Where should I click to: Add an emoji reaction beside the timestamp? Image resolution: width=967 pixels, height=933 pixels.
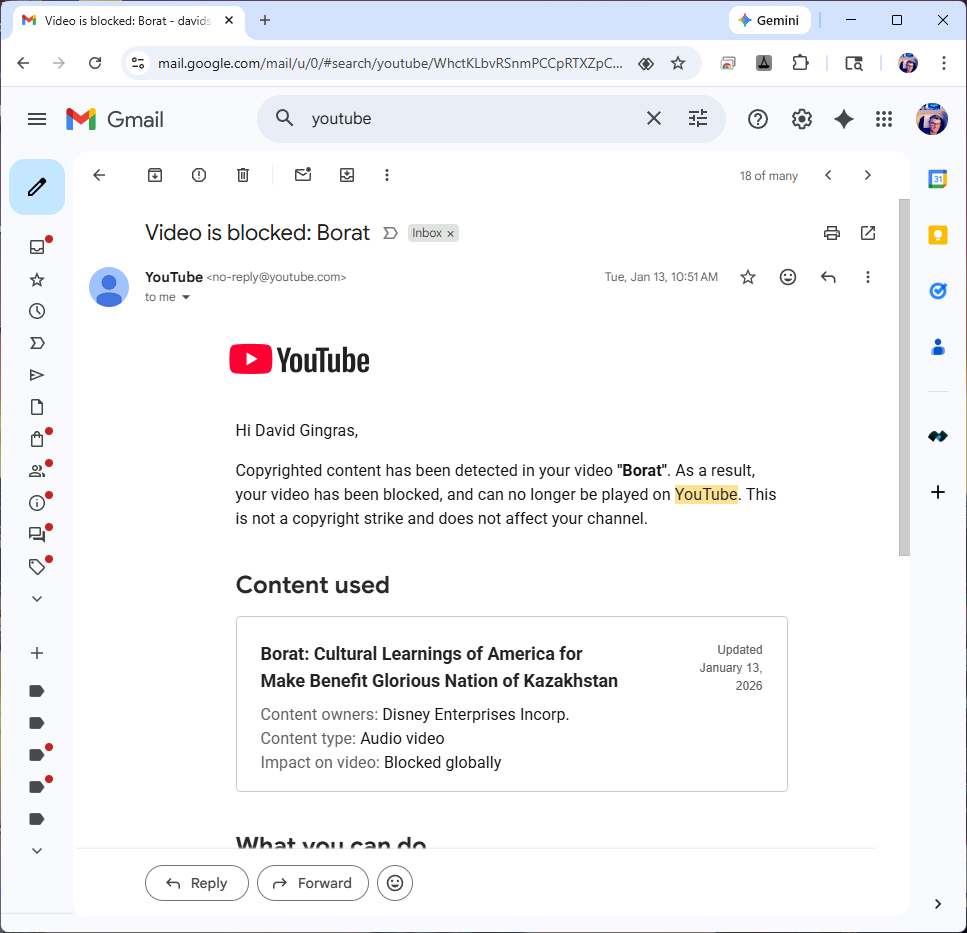point(788,277)
